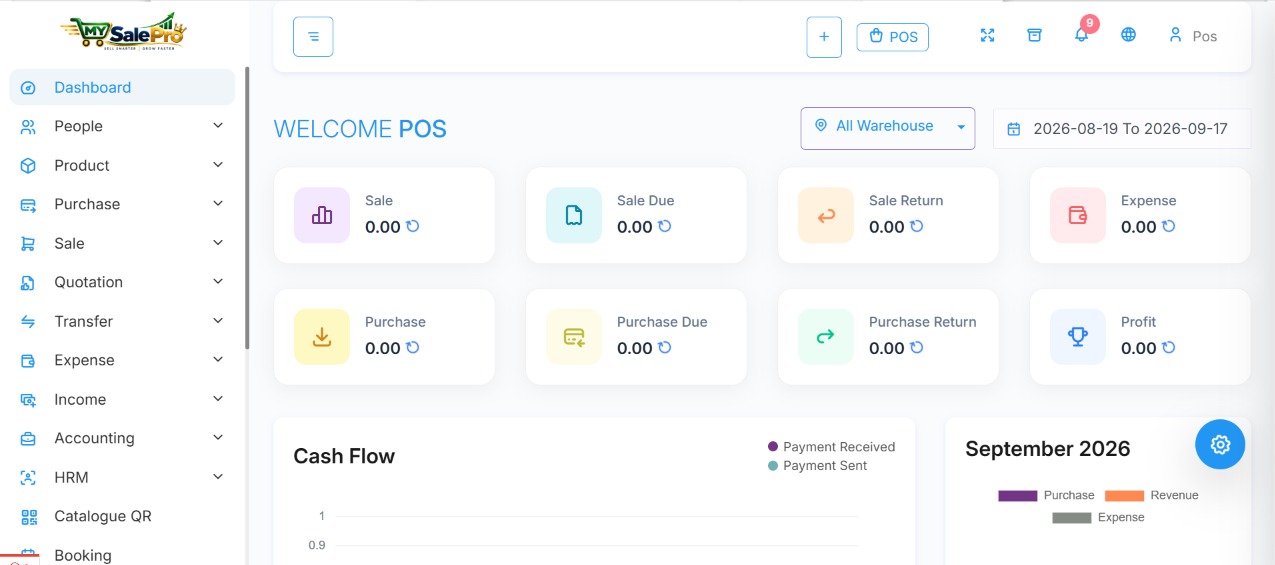This screenshot has height=565, width=1275.
Task: Click the HRM sidebar icon
Action: (x=29, y=477)
